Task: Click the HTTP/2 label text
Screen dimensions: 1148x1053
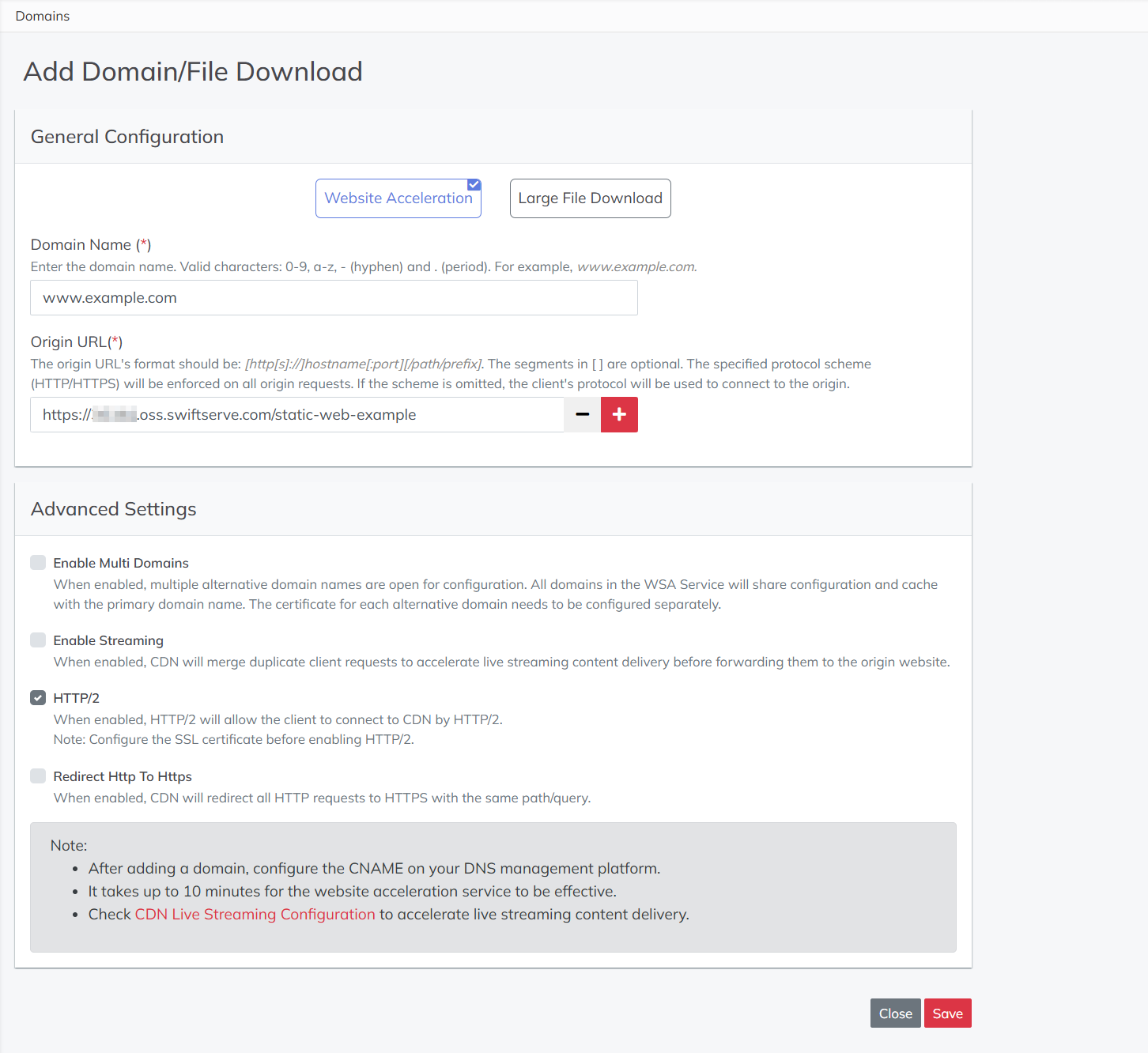Action: [76, 697]
